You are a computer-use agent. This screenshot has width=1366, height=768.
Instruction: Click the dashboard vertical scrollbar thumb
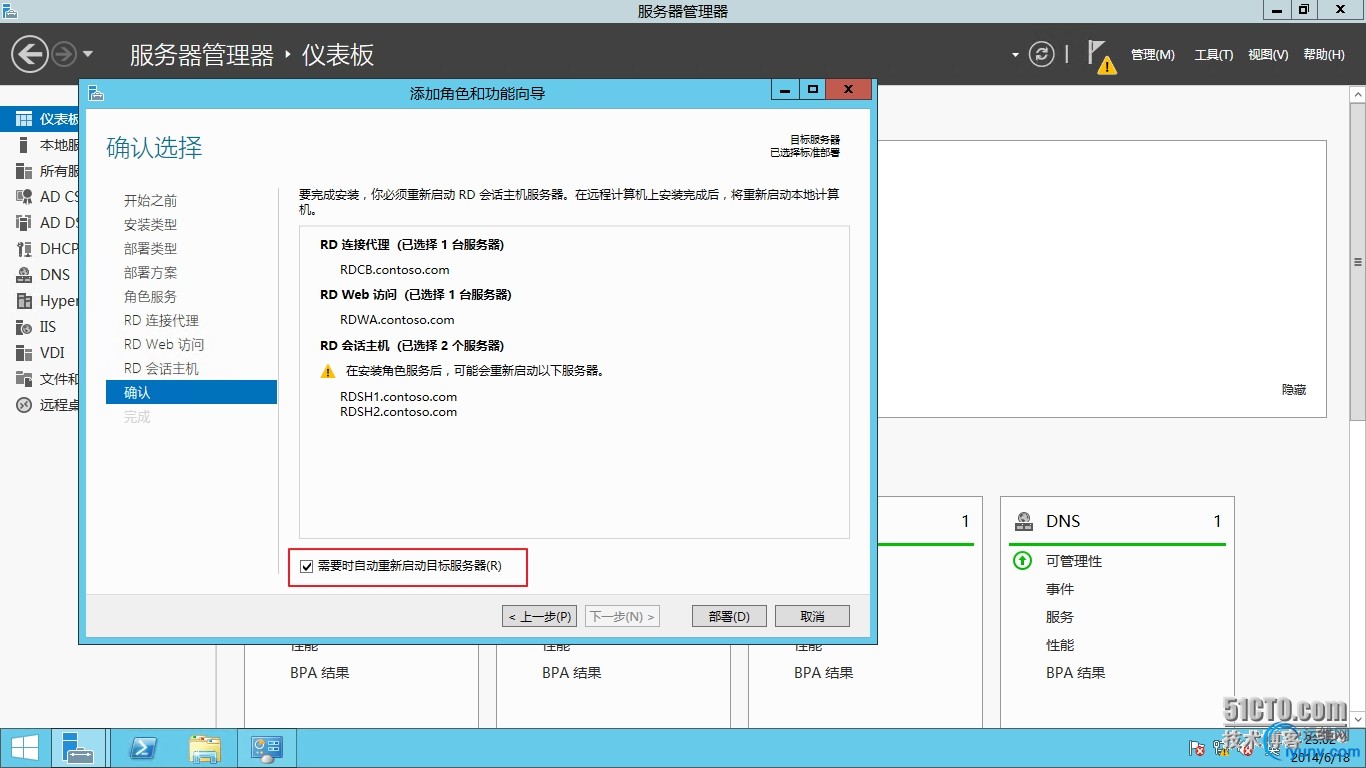click(1357, 263)
